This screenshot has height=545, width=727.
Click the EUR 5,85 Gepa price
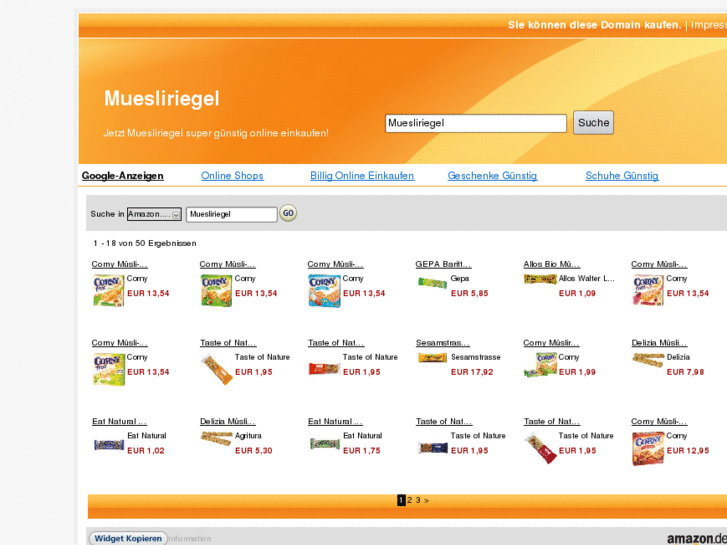pos(470,293)
